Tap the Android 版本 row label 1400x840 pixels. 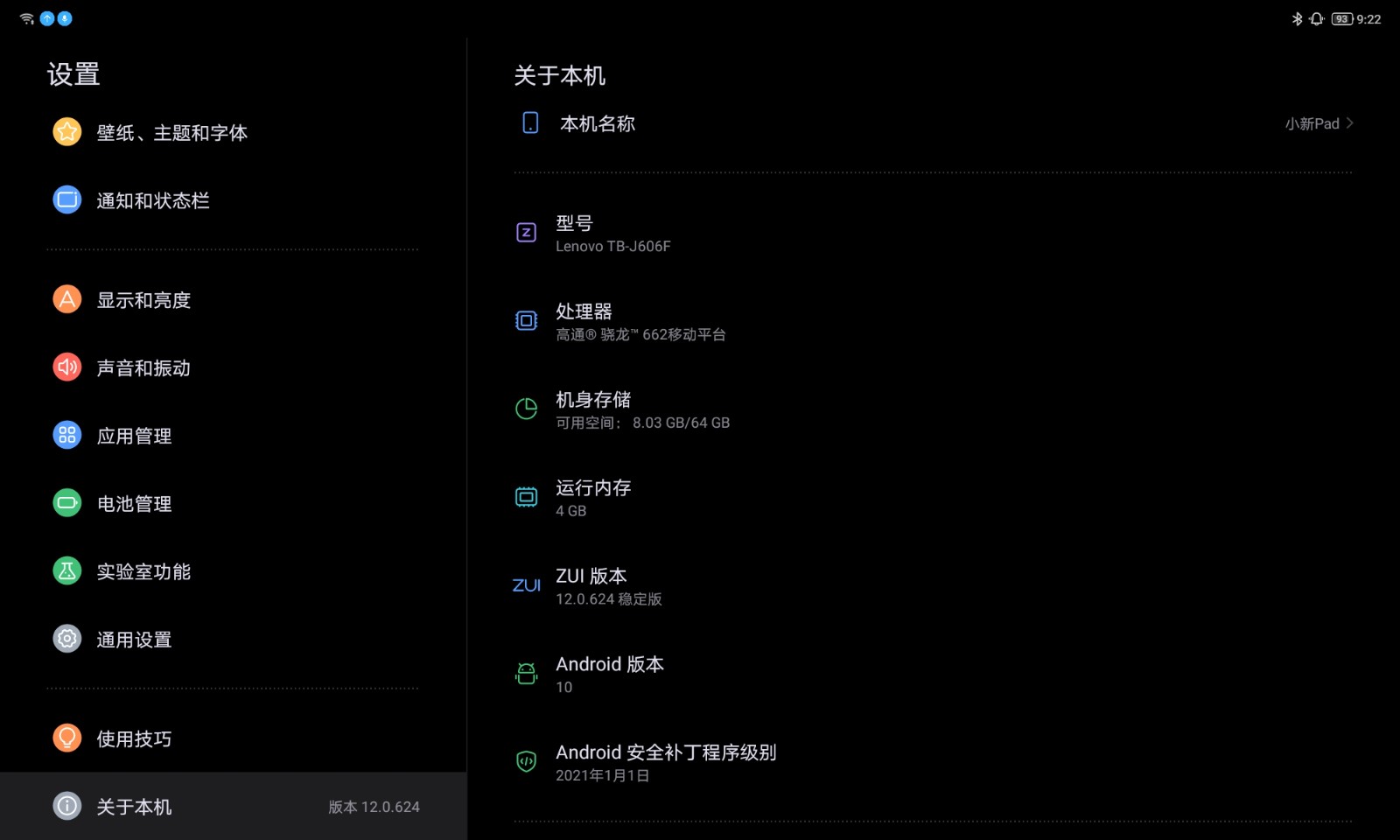610,664
